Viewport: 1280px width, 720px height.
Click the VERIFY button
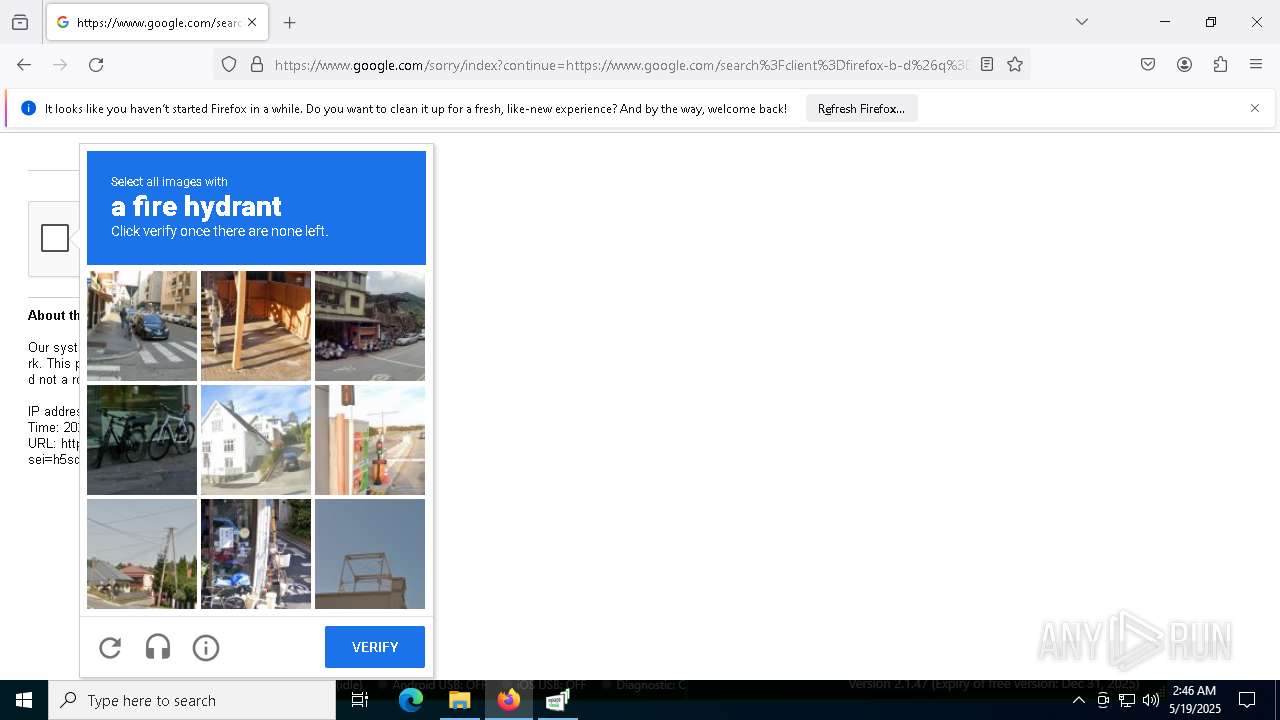pos(375,647)
